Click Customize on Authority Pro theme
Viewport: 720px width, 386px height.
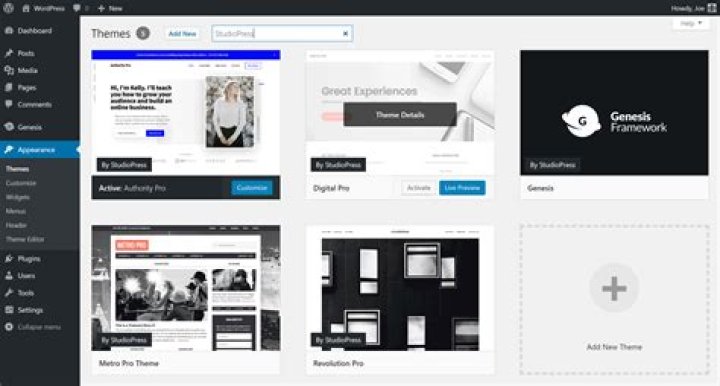tap(252, 188)
